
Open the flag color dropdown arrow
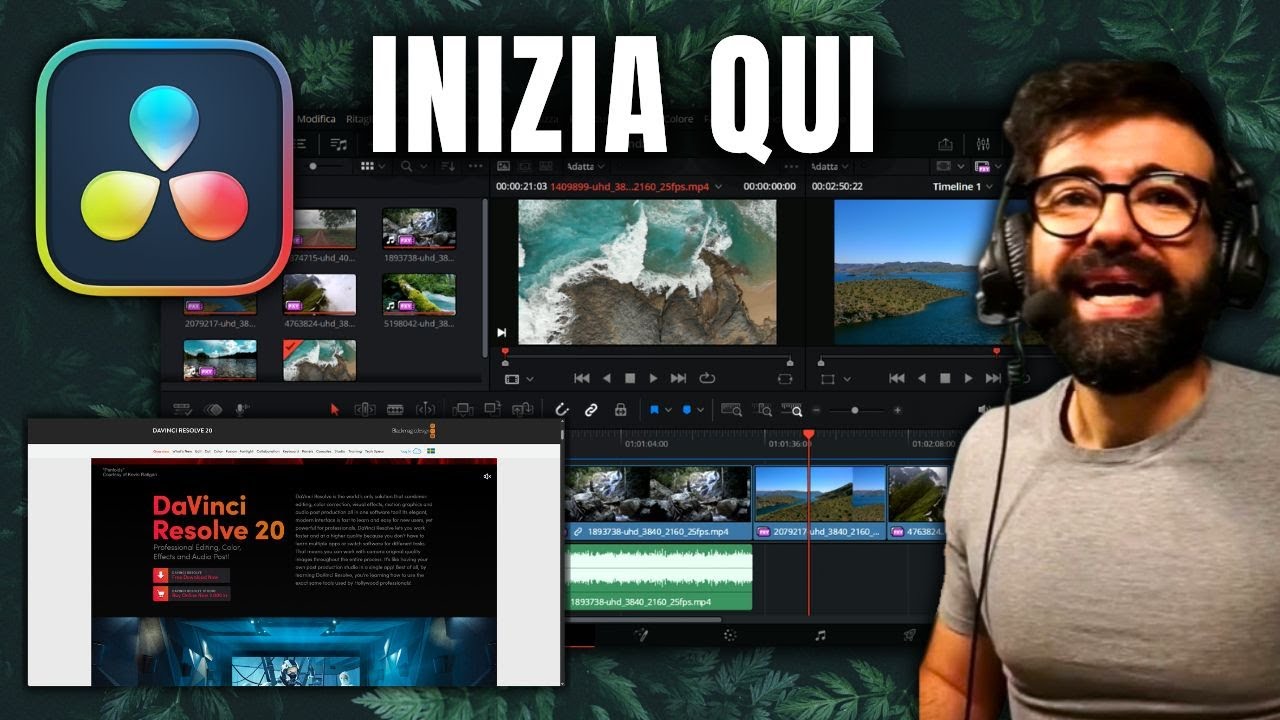669,410
